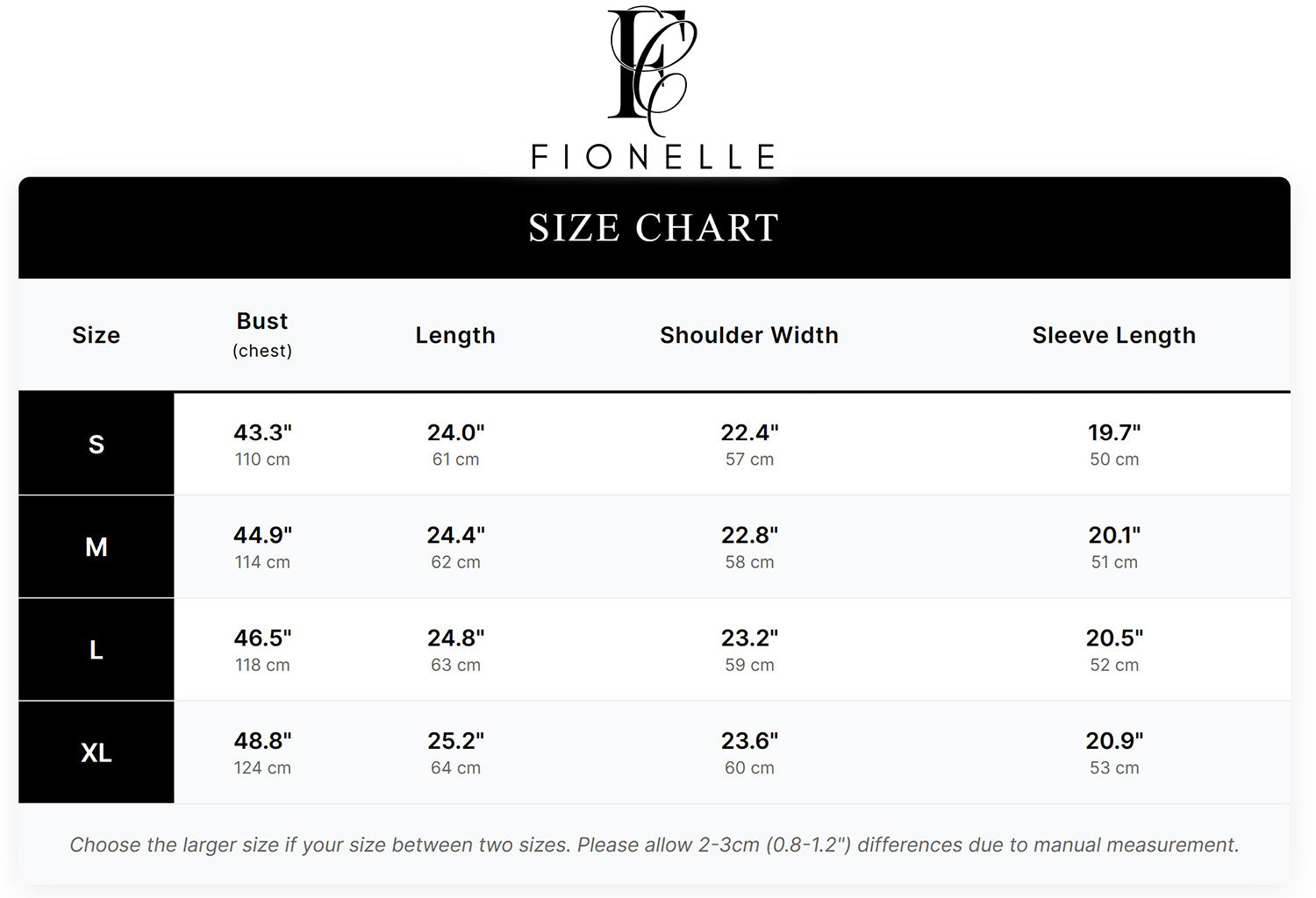The width and height of the screenshot is (1316, 898).
Task: Click the 24.4" length value for M
Action: tap(455, 535)
